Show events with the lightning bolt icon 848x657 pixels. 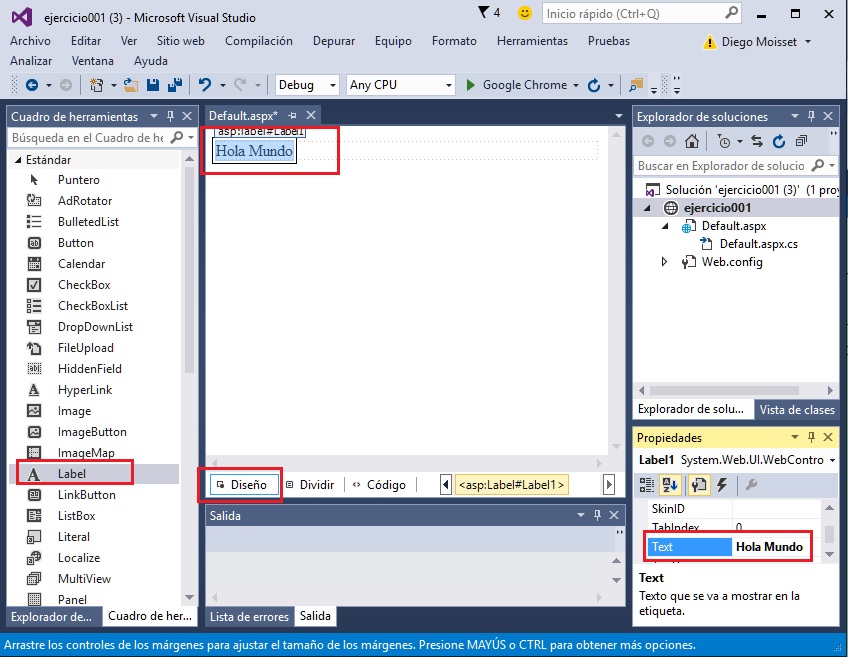(x=722, y=485)
